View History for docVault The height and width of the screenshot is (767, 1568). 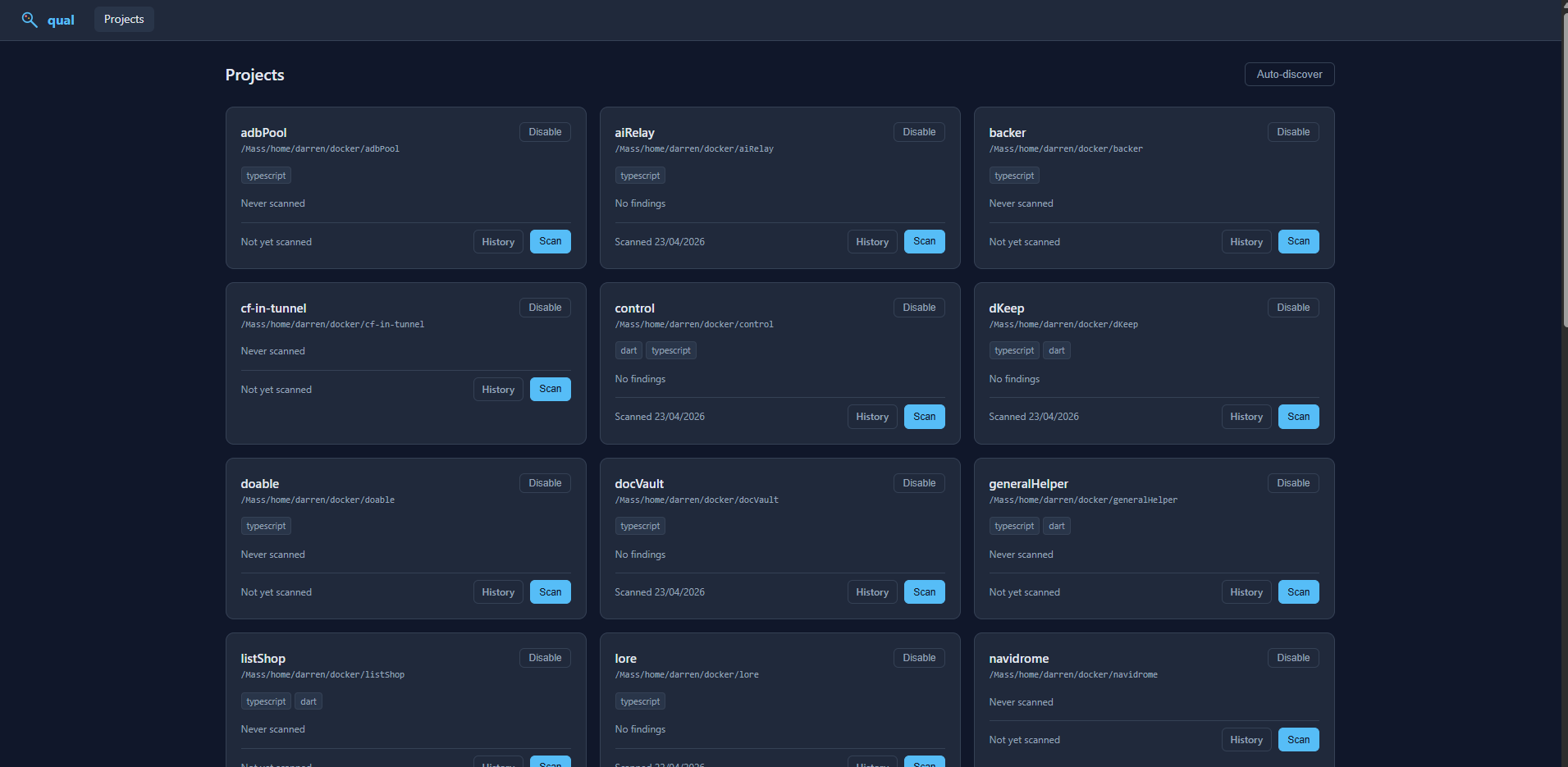click(871, 591)
